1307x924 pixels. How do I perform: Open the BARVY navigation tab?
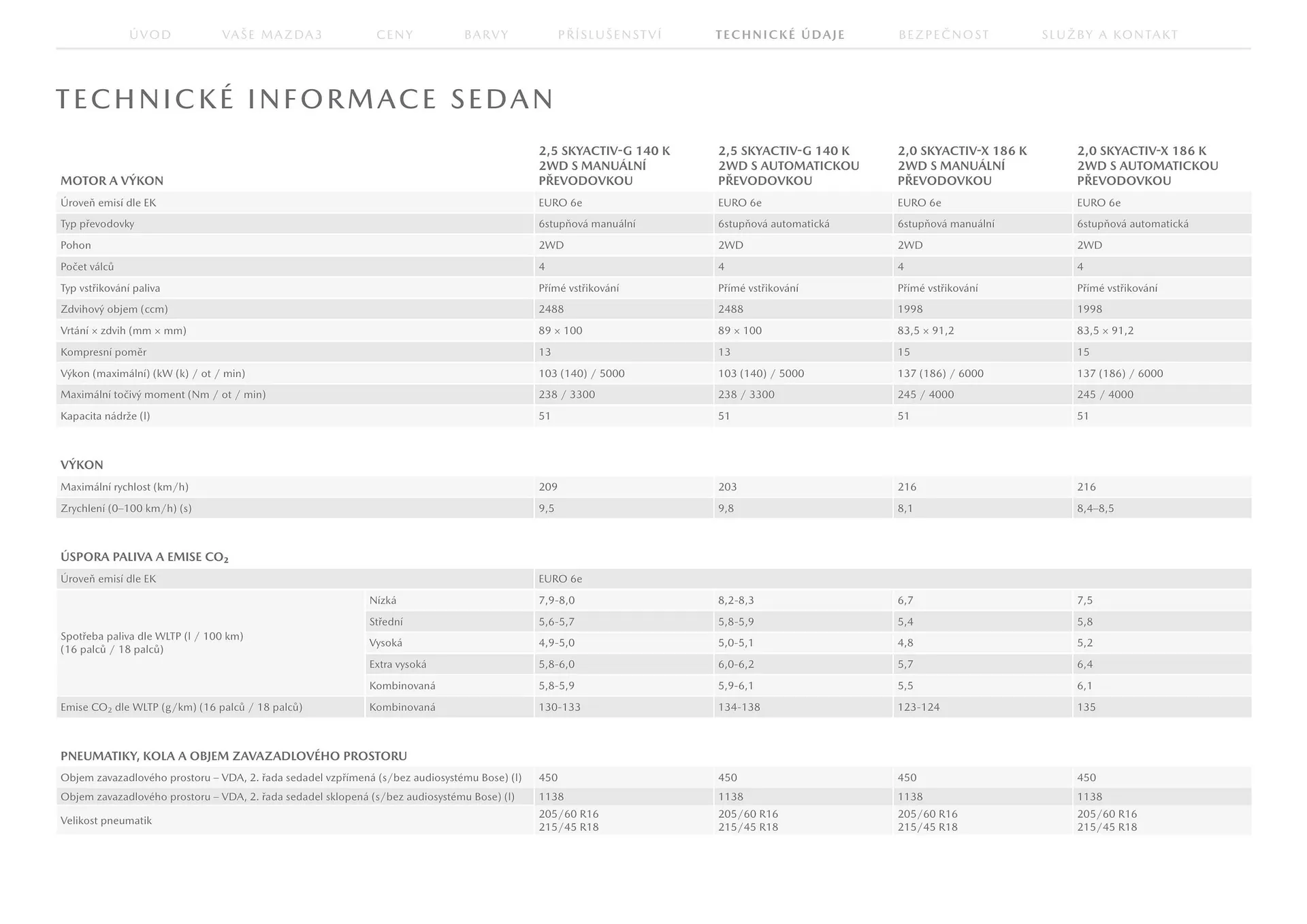point(486,35)
